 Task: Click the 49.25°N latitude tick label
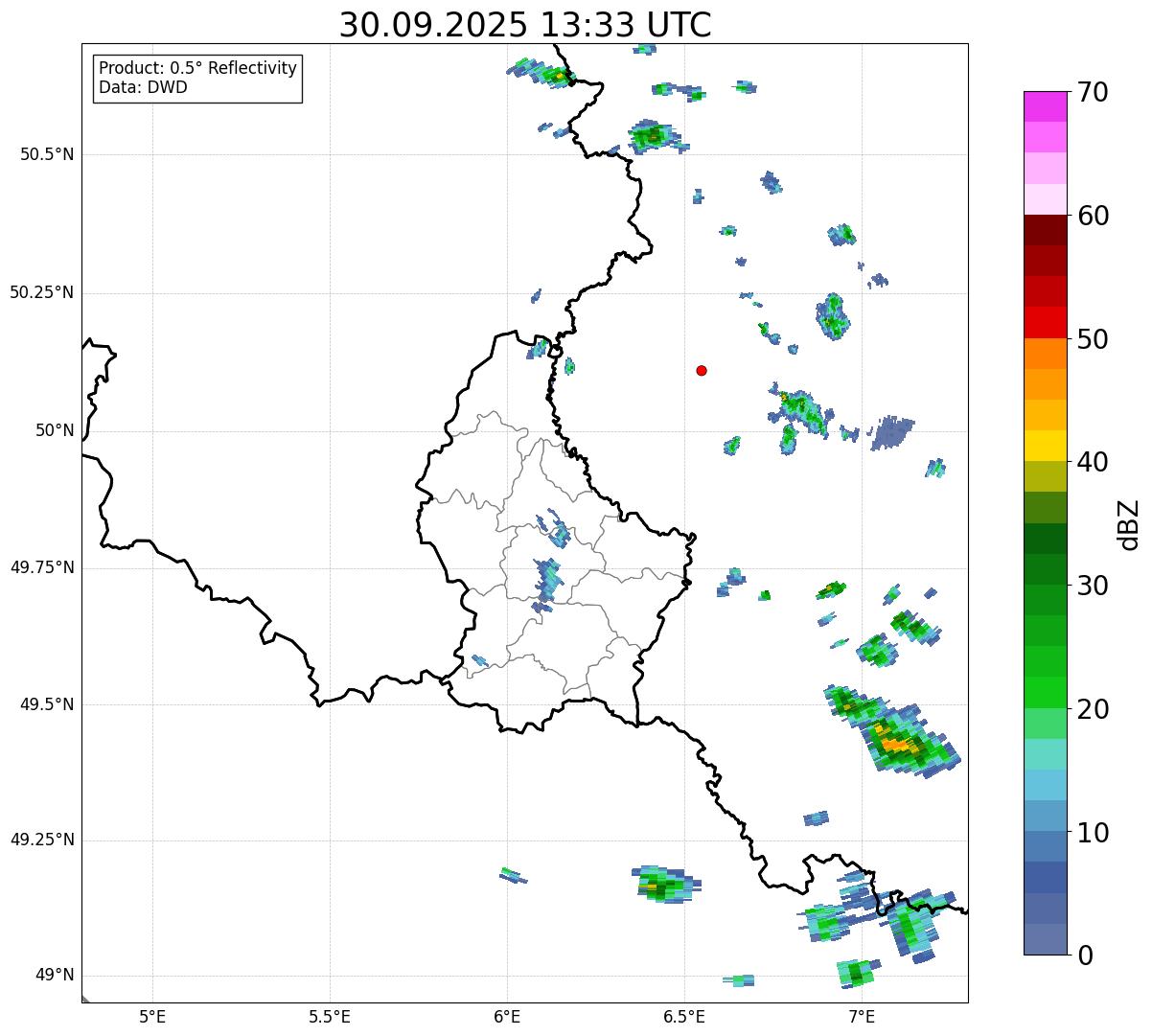(x=42, y=840)
